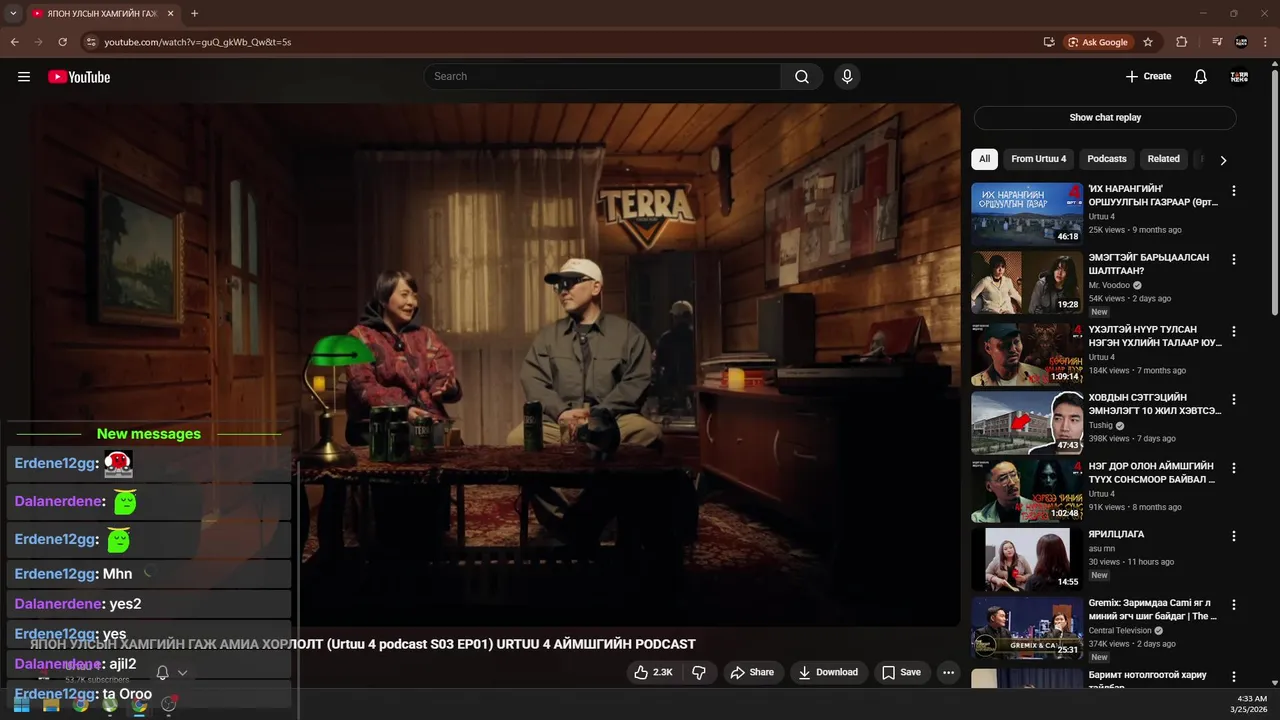Click the address bar URL
Screen dimensions: 1280x720
click(x=198, y=42)
